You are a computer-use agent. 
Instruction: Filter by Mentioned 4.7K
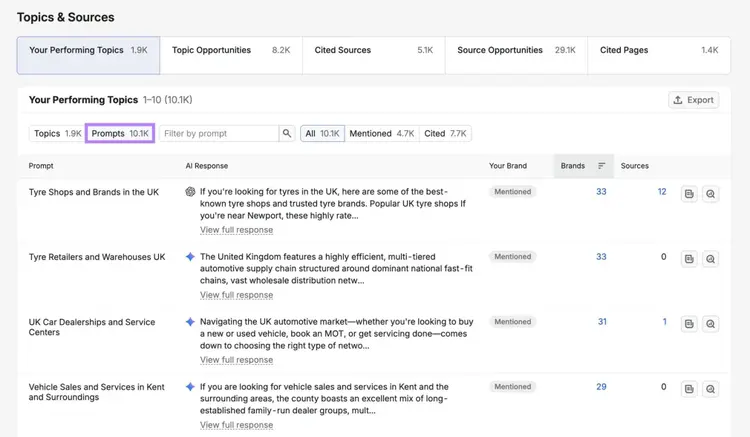click(x=382, y=133)
